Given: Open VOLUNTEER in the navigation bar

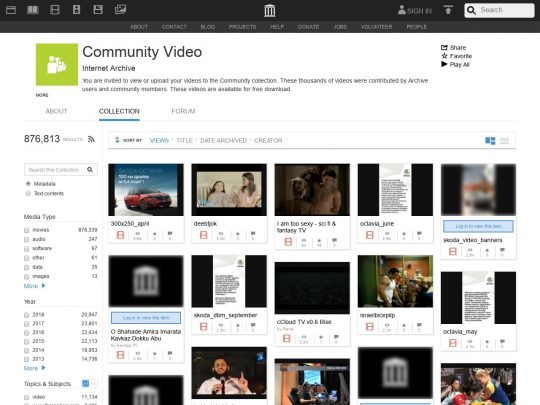Looking at the screenshot, I should [376, 27].
